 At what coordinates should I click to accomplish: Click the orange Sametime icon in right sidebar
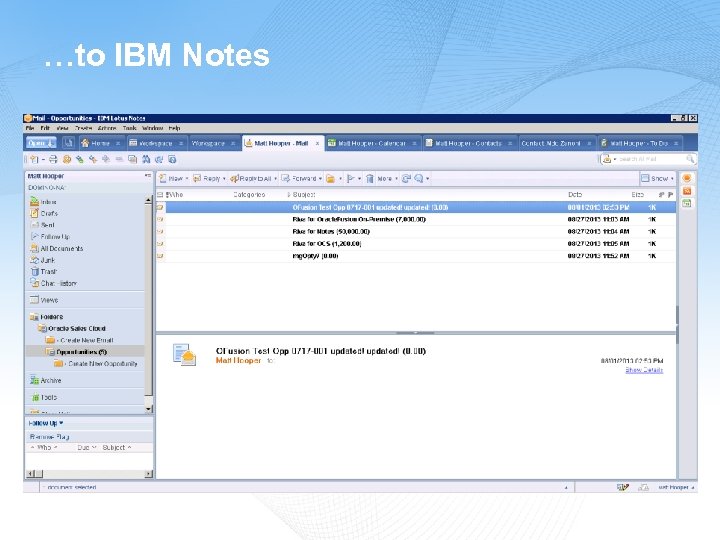687,179
